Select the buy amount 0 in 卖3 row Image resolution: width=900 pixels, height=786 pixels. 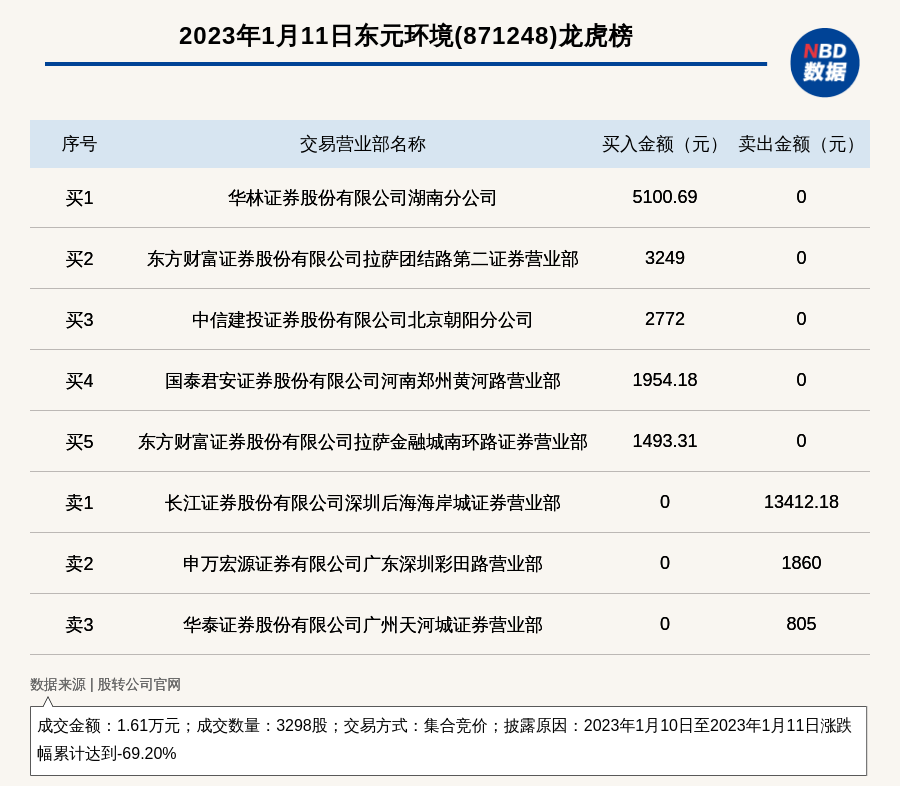point(665,624)
